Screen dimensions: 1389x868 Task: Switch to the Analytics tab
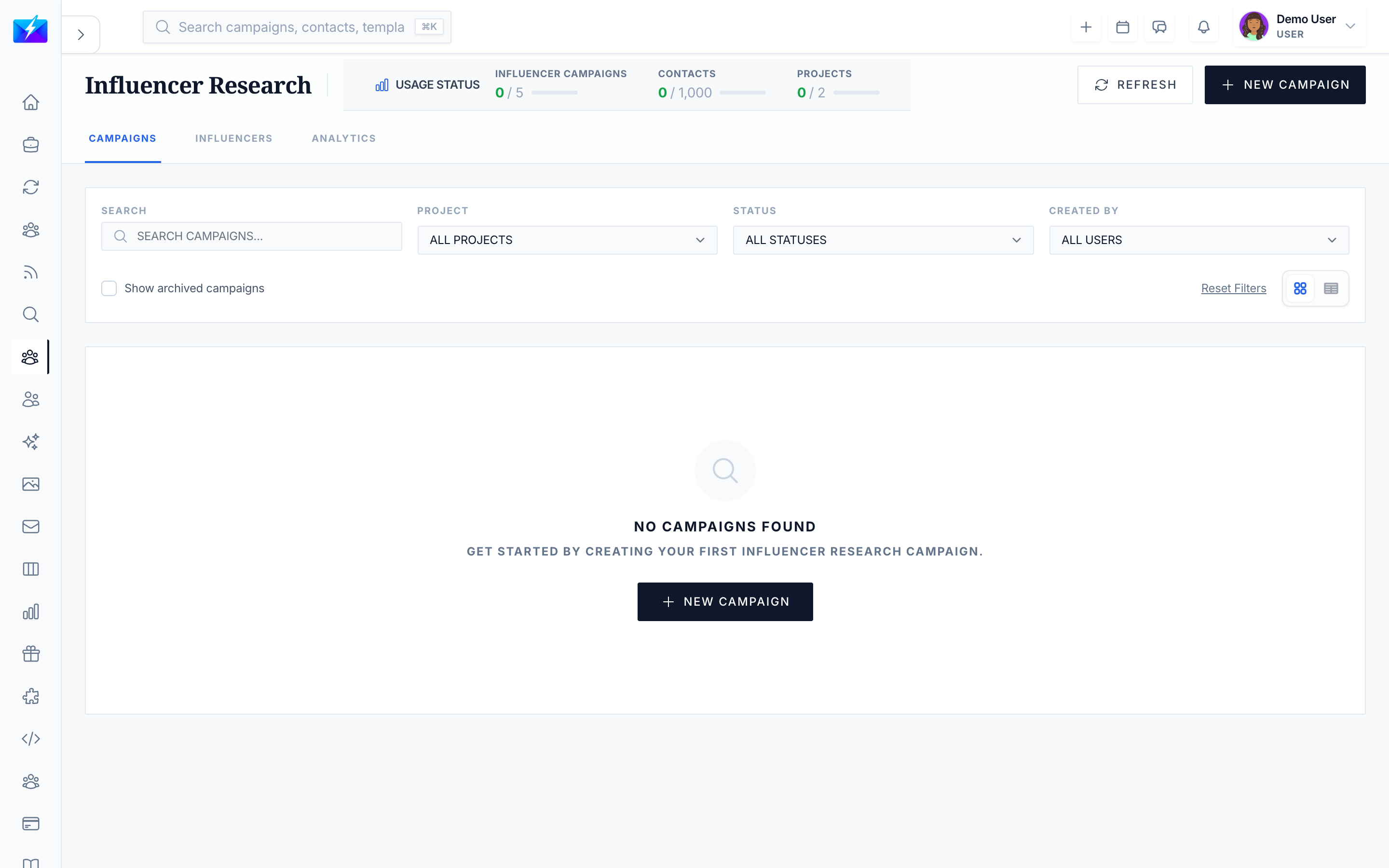click(344, 138)
